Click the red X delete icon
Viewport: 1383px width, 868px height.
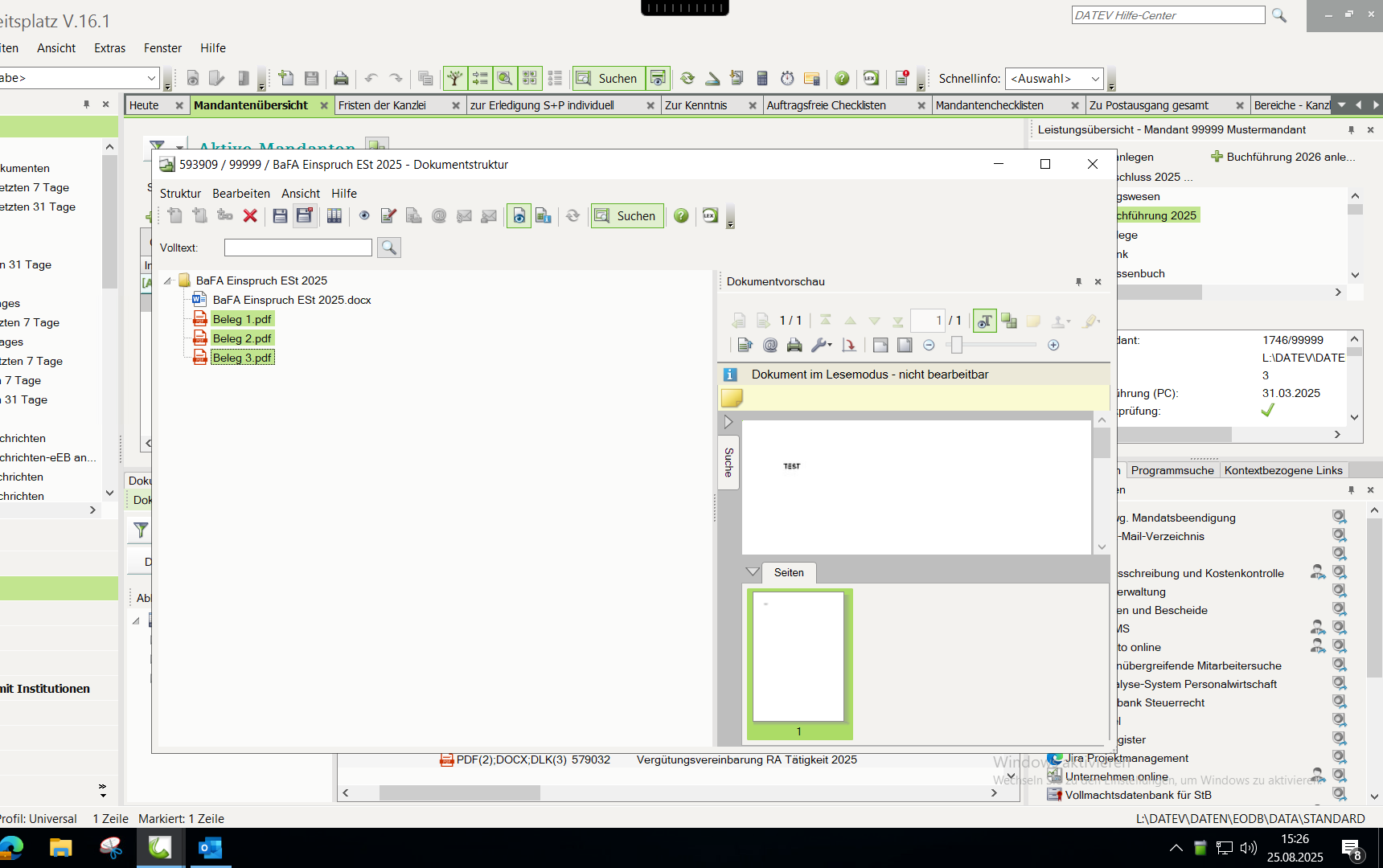point(250,216)
